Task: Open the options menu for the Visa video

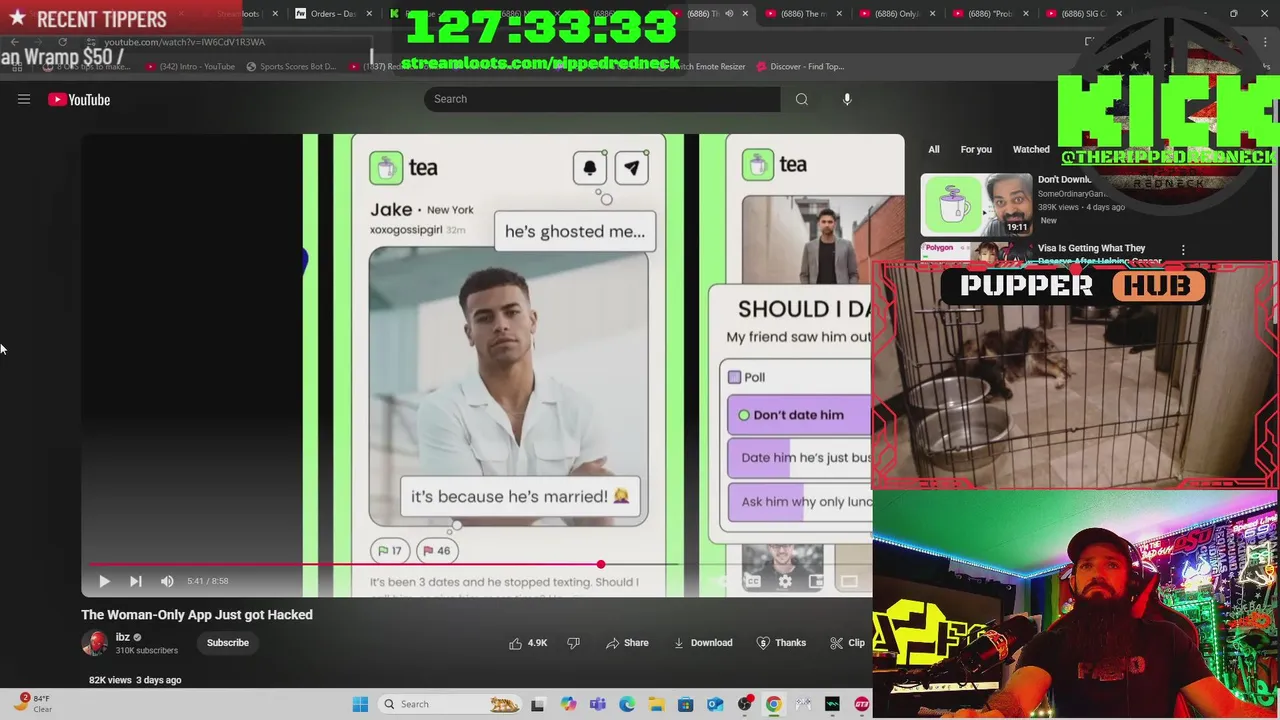Action: click(x=1183, y=250)
